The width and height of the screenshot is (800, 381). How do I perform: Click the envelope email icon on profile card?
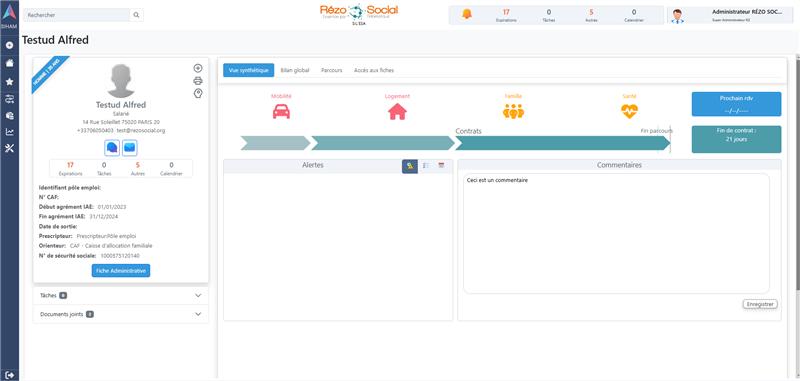click(x=130, y=148)
